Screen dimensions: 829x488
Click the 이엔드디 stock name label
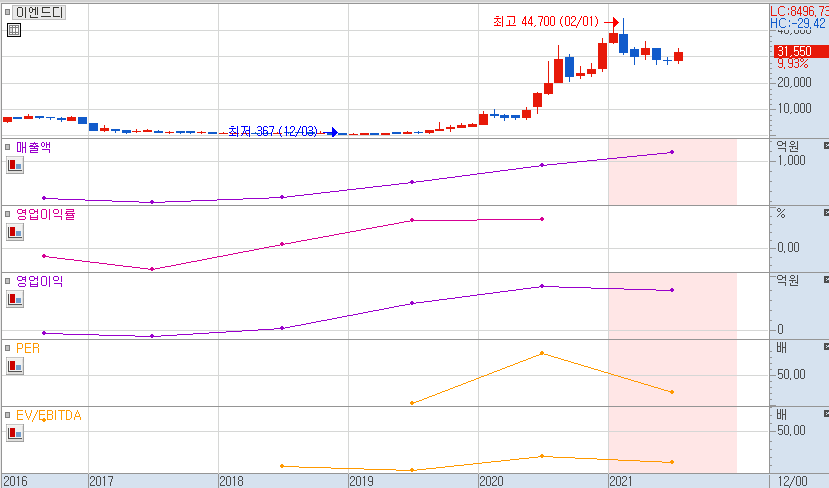[x=39, y=12]
